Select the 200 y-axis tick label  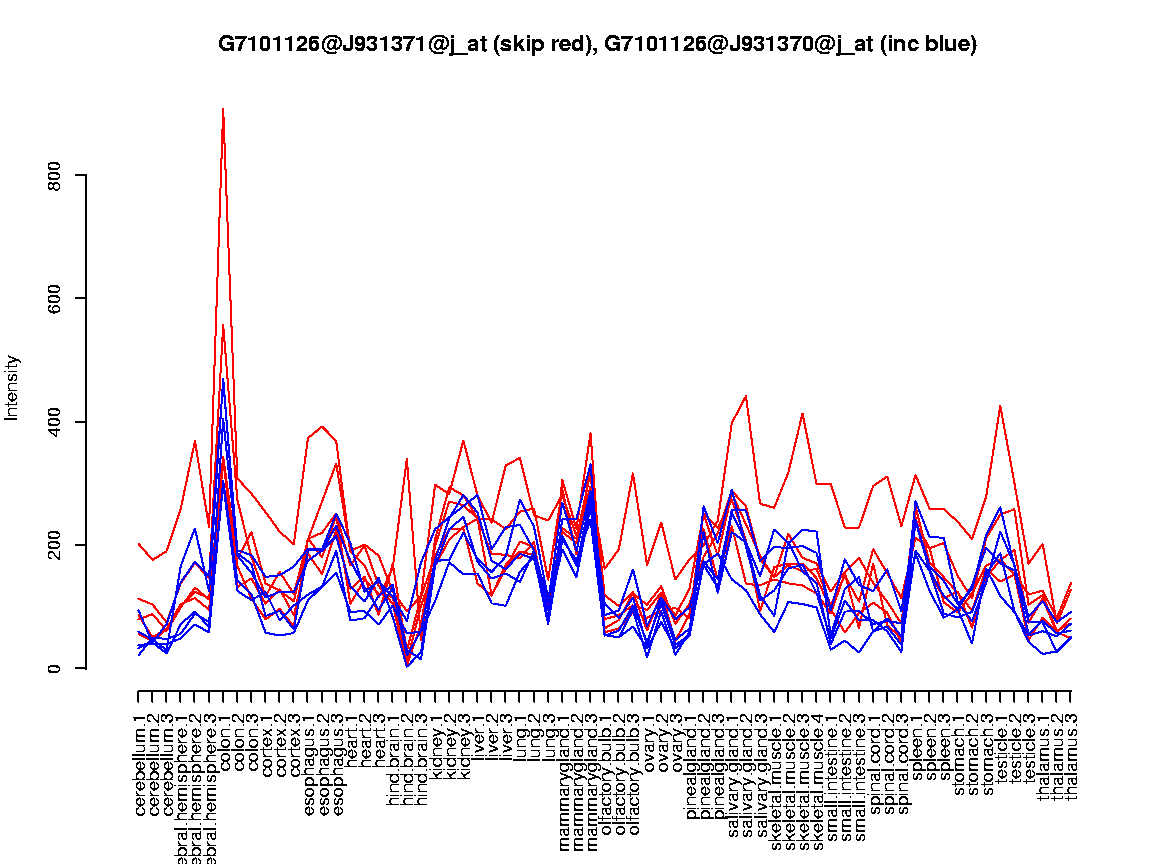55,545
